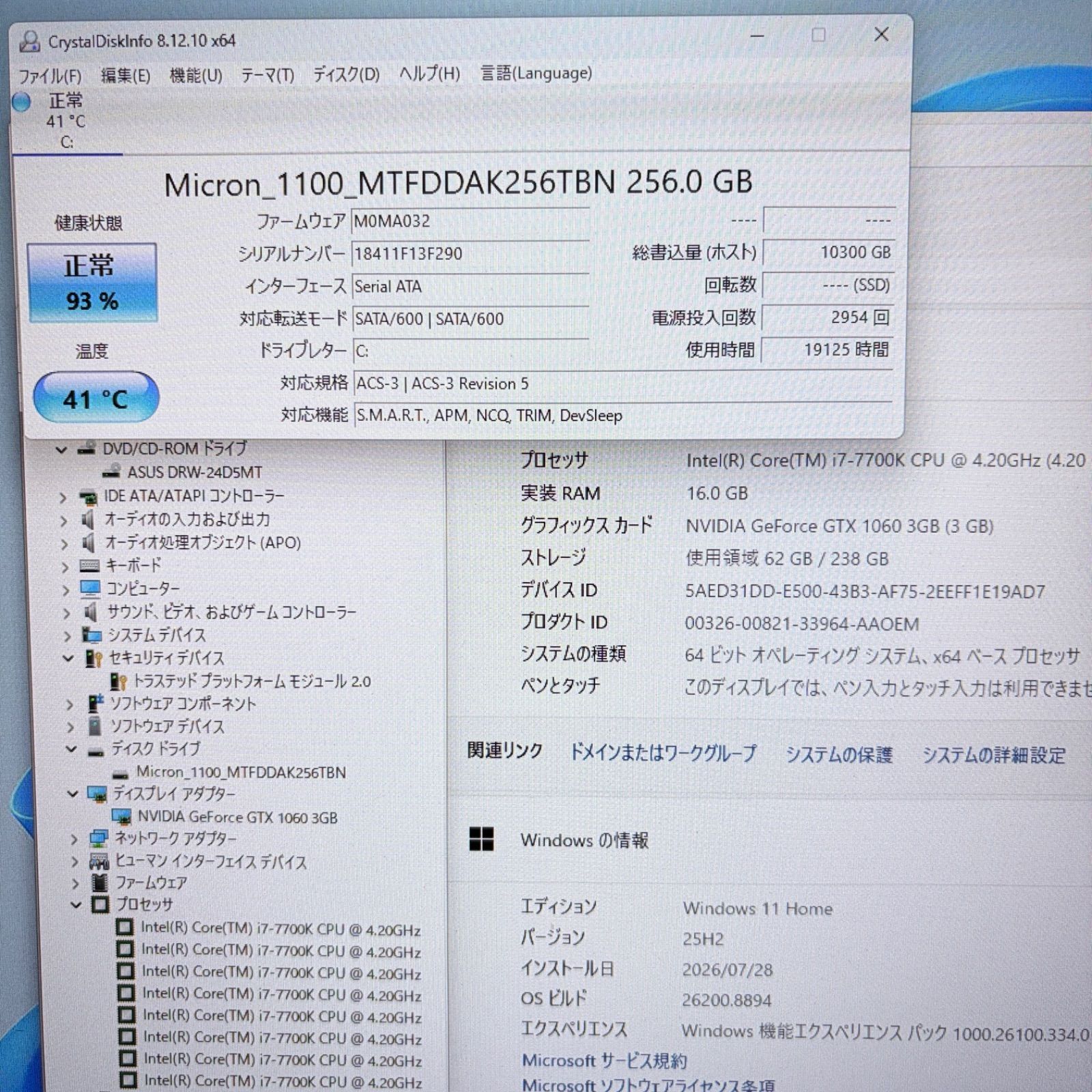Click the コンピューター monitor icon
The image size is (1092, 1092).
tap(90, 588)
